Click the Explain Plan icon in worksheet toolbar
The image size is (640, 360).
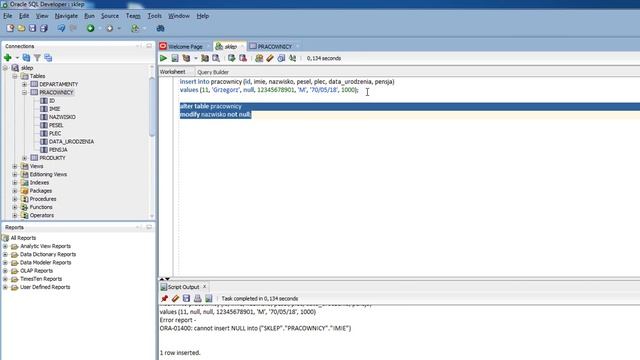point(186,58)
